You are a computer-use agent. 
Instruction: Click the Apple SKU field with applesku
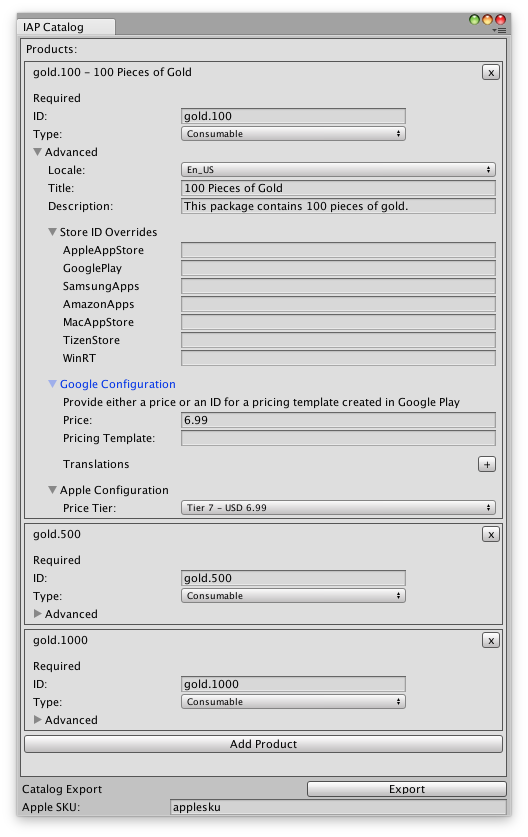click(x=338, y=807)
